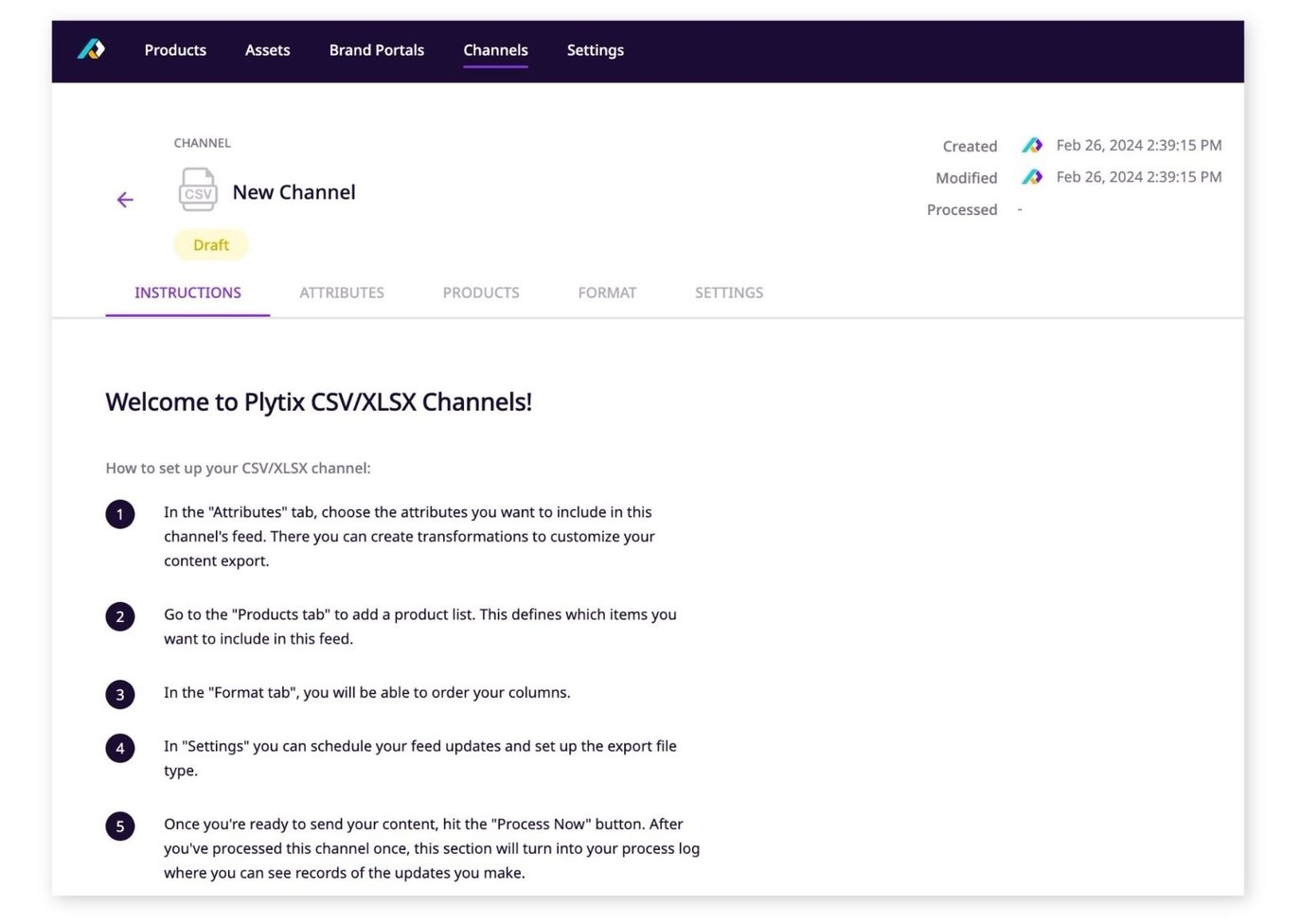Select Channels in the top navigation bar
This screenshot has width=1300, height=924.
click(x=495, y=50)
